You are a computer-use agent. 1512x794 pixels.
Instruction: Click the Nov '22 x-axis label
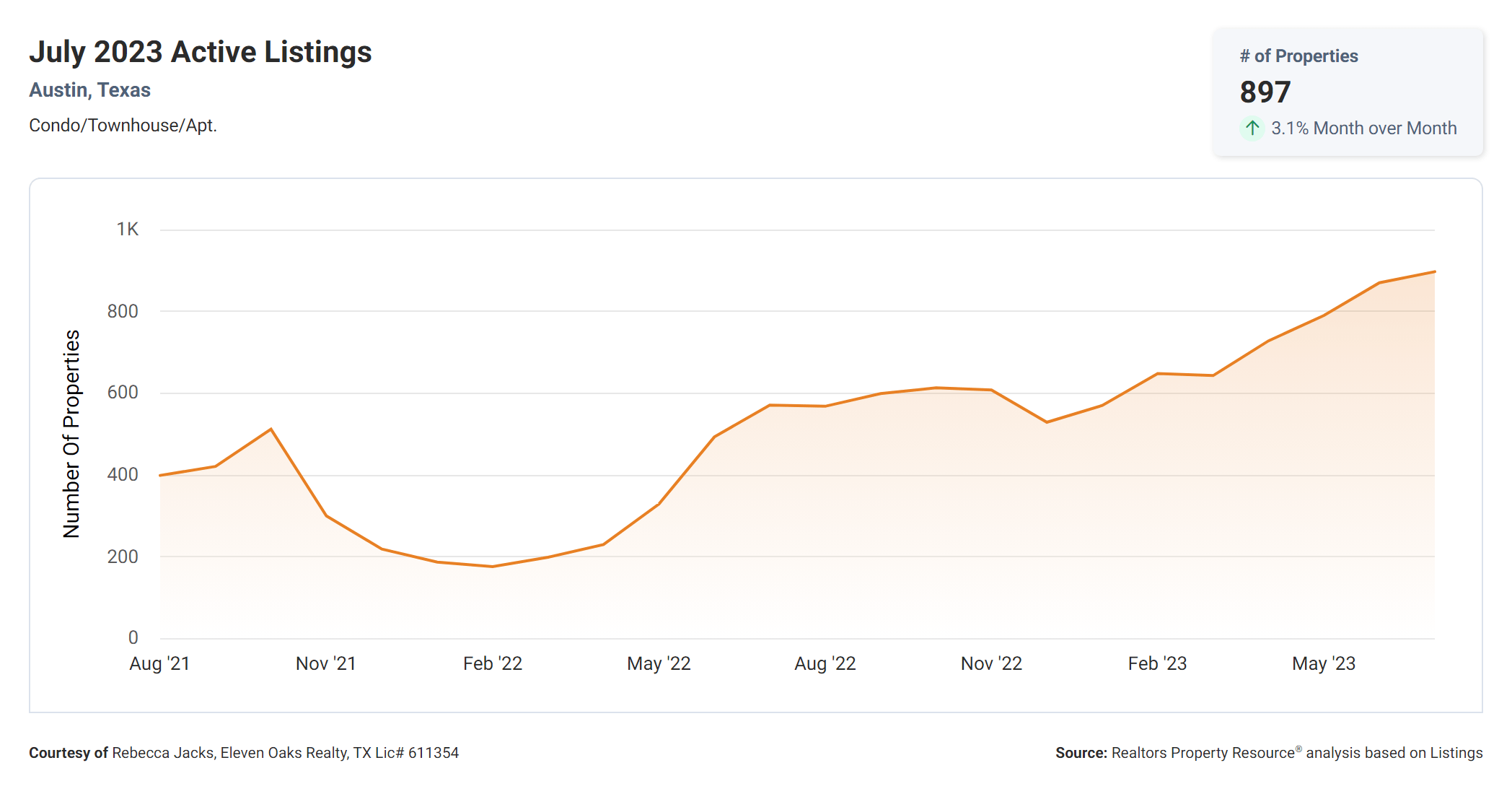tap(991, 663)
